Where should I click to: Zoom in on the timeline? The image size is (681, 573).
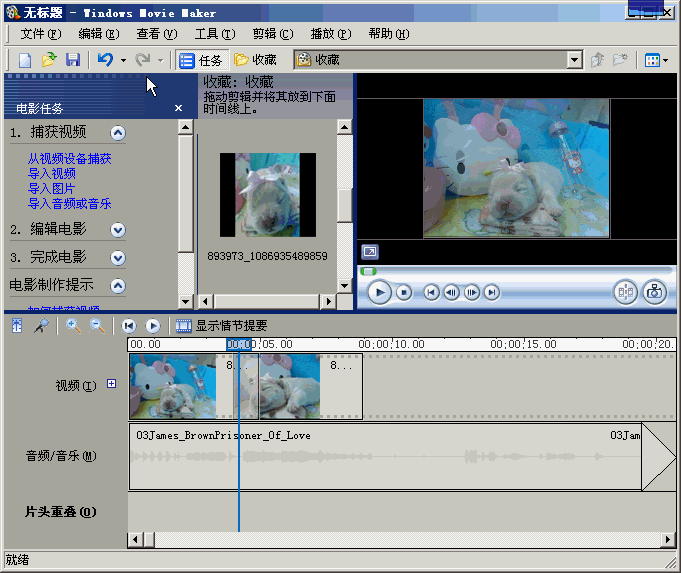(74, 325)
